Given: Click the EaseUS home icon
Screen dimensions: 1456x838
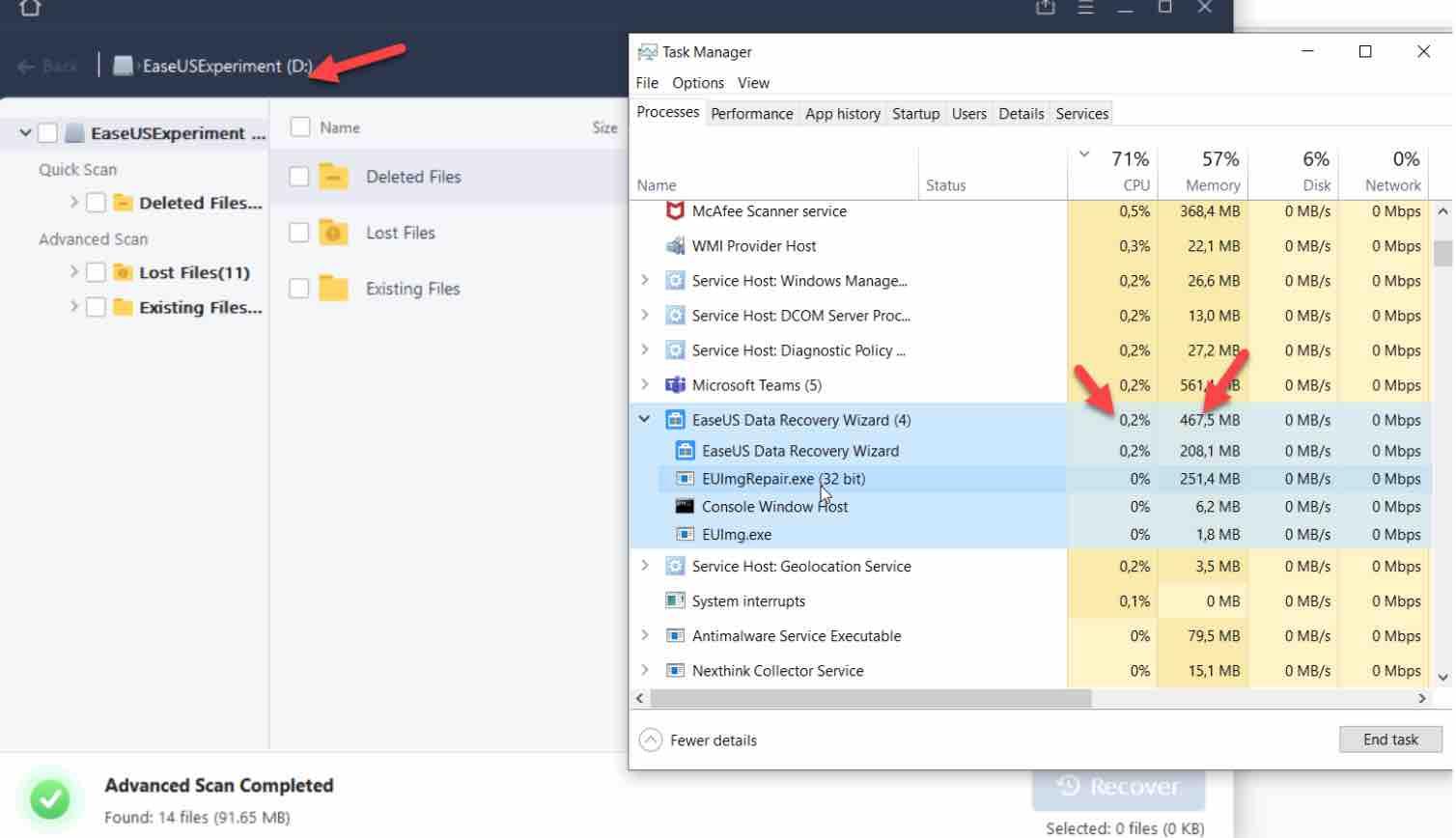Looking at the screenshot, I should pos(30,8).
